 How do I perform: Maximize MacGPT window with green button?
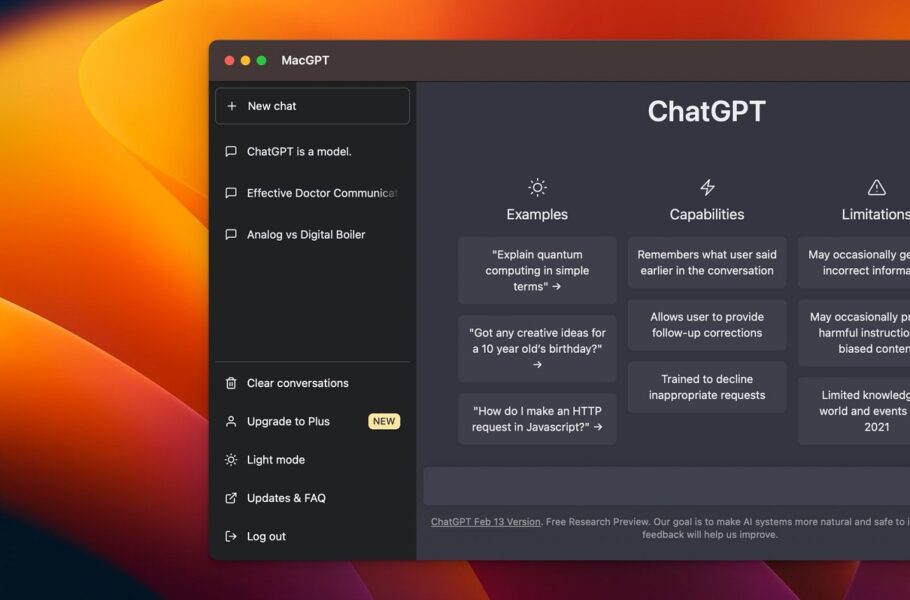pos(262,60)
